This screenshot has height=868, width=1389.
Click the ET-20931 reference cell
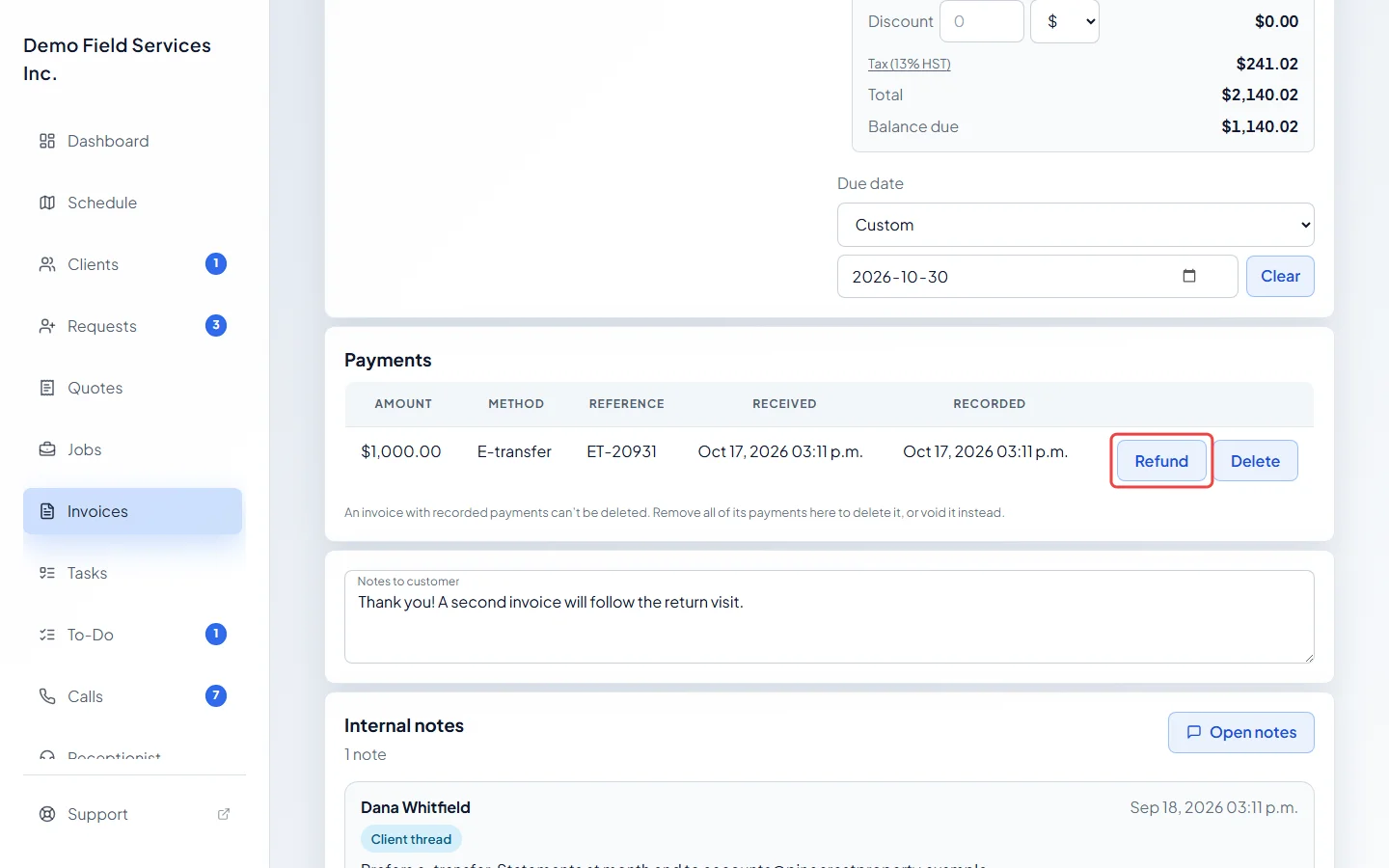point(622,451)
